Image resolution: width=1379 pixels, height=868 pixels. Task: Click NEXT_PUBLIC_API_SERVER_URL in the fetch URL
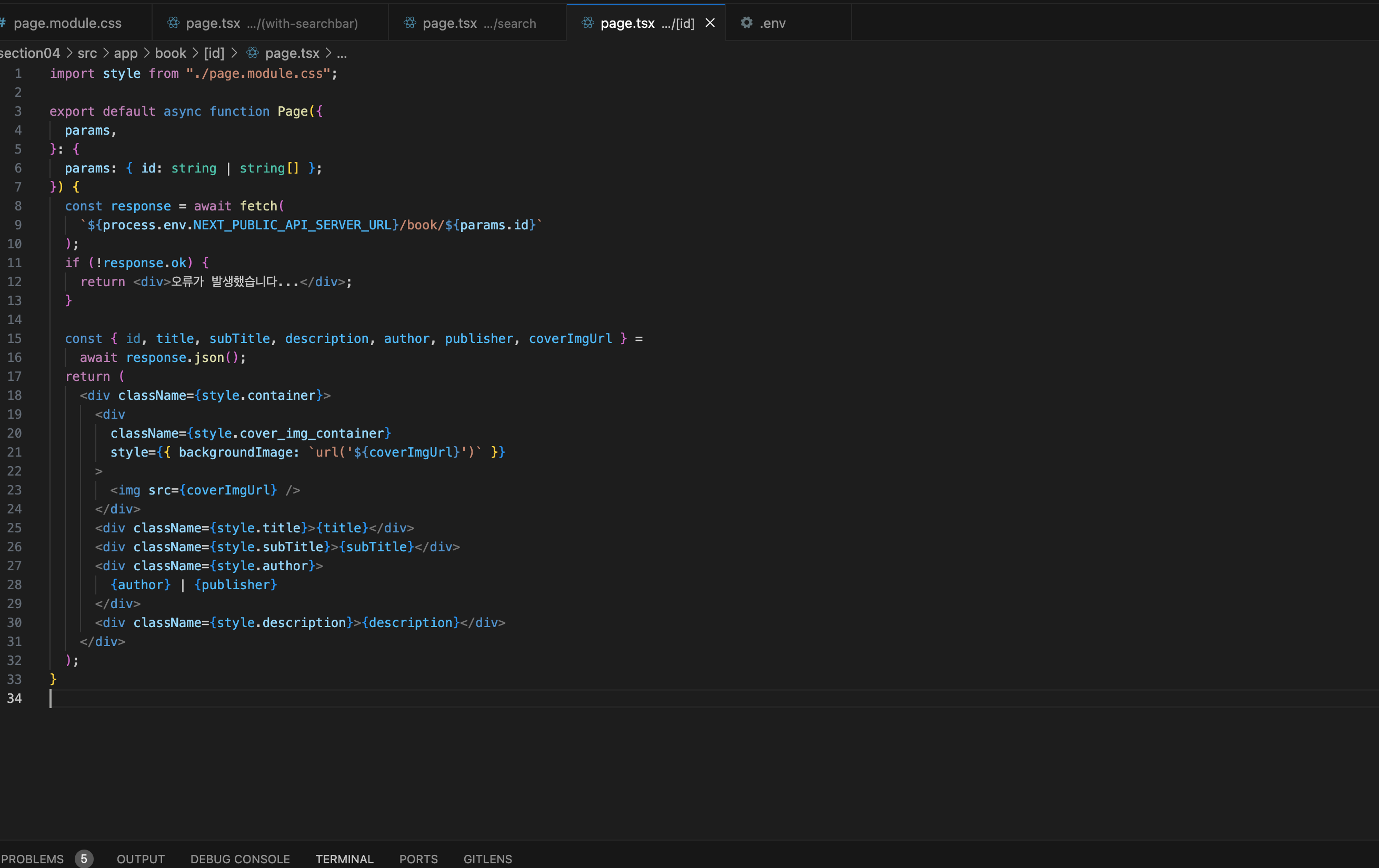(x=292, y=225)
